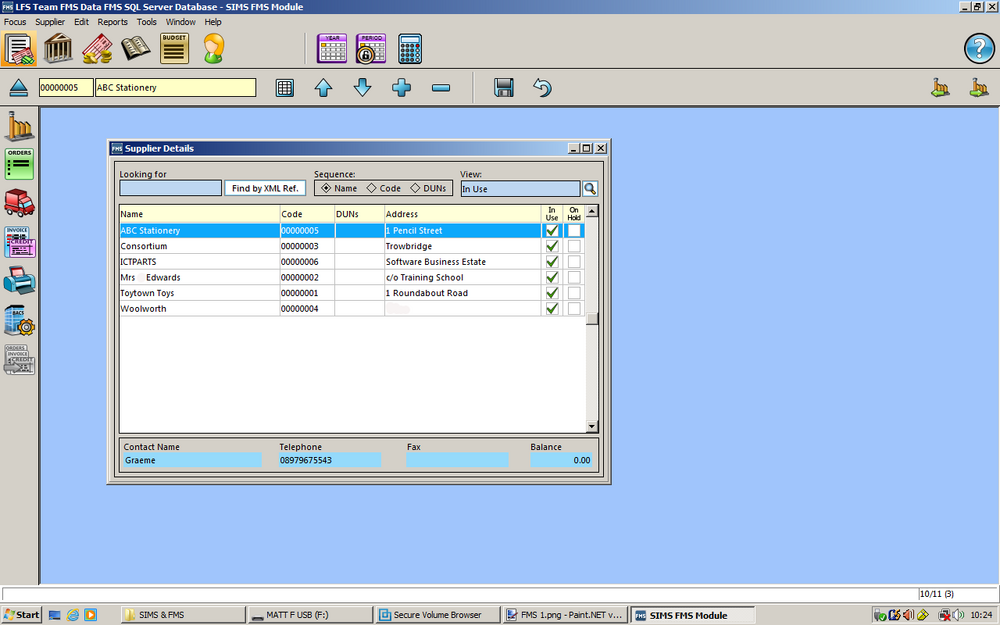The width and height of the screenshot is (1000, 625).
Task: Select DUNs sequence option
Action: tap(428, 188)
